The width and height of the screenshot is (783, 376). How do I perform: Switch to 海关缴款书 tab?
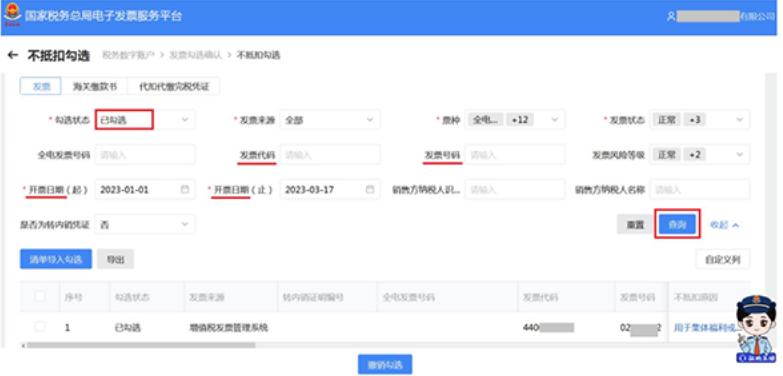[94, 86]
